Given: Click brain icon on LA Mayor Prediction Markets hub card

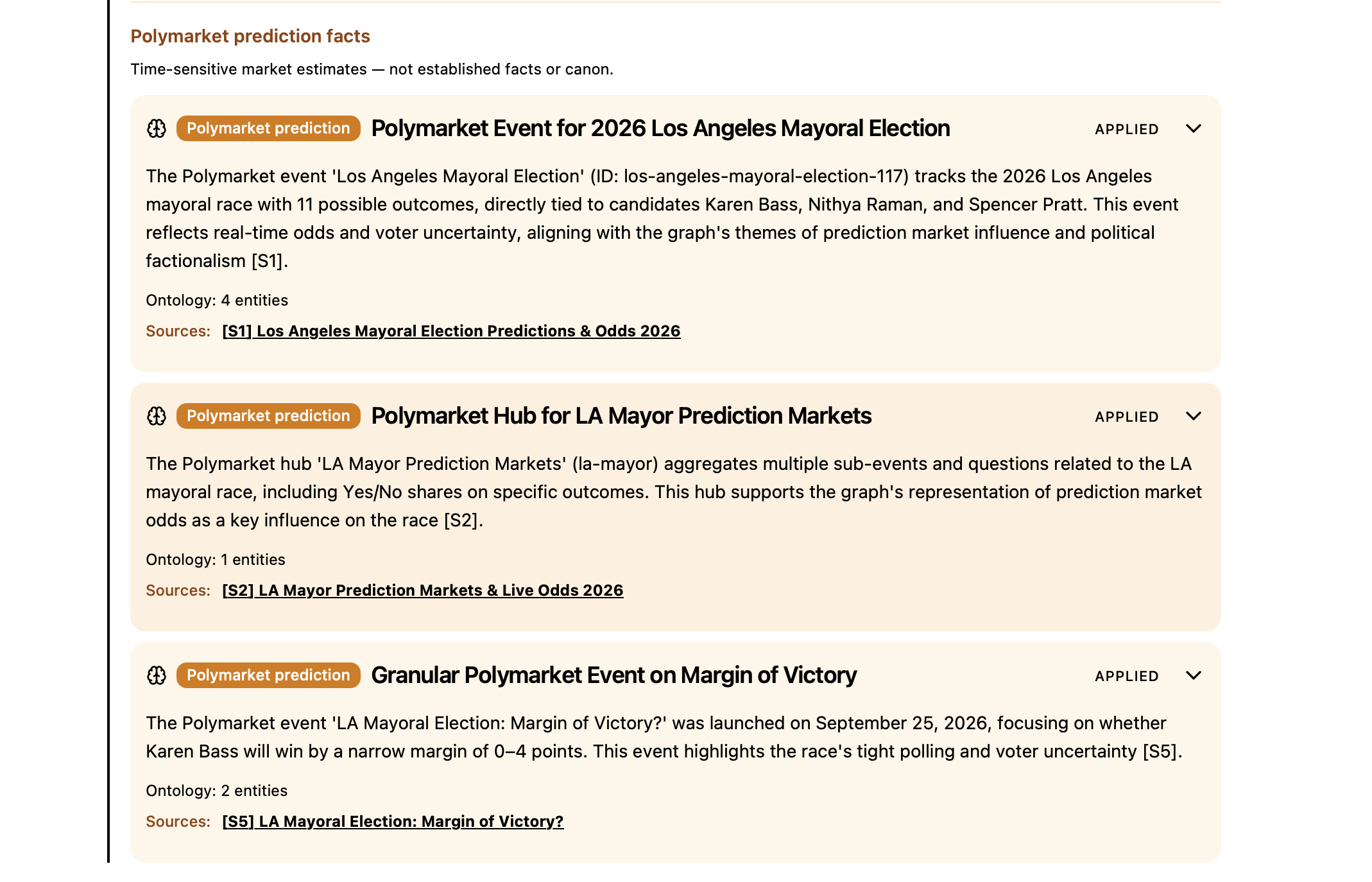Looking at the screenshot, I should (x=157, y=416).
